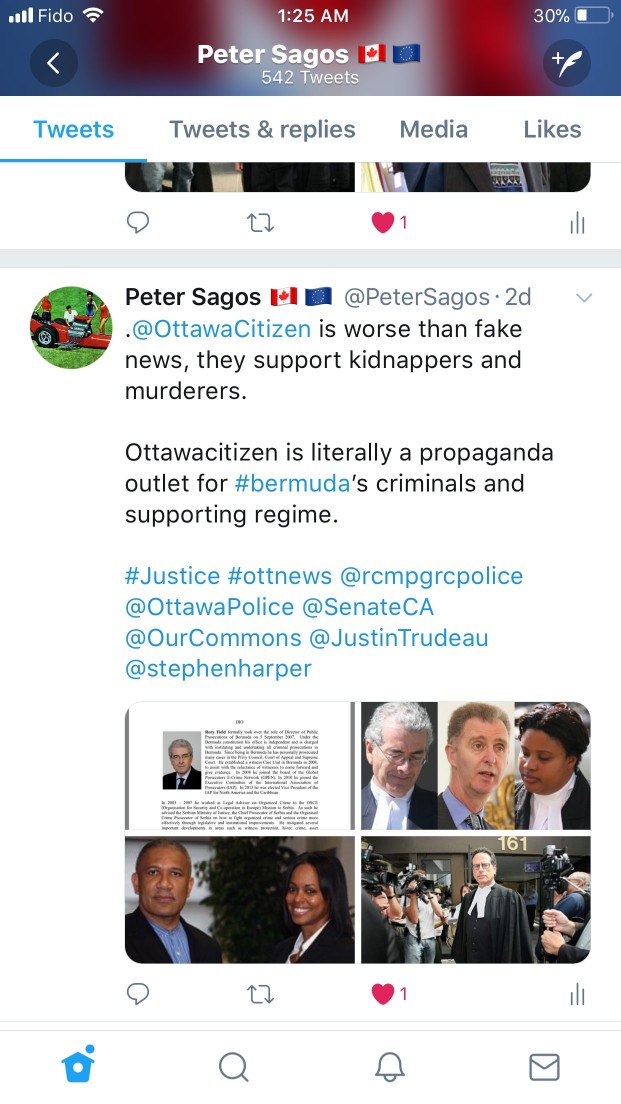Image resolution: width=621 pixels, height=1104 pixels.
Task: Retweet the top partially visible tweet
Action: (260, 223)
